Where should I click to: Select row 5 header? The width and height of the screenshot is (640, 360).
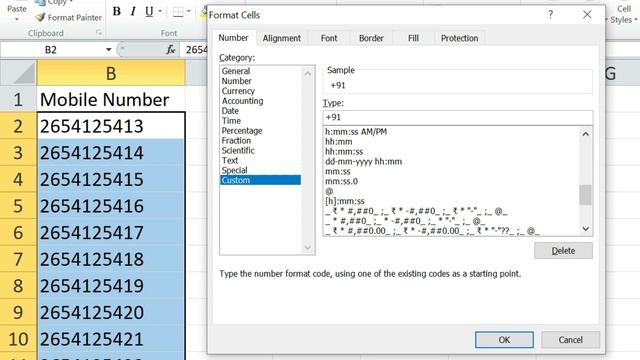point(18,206)
